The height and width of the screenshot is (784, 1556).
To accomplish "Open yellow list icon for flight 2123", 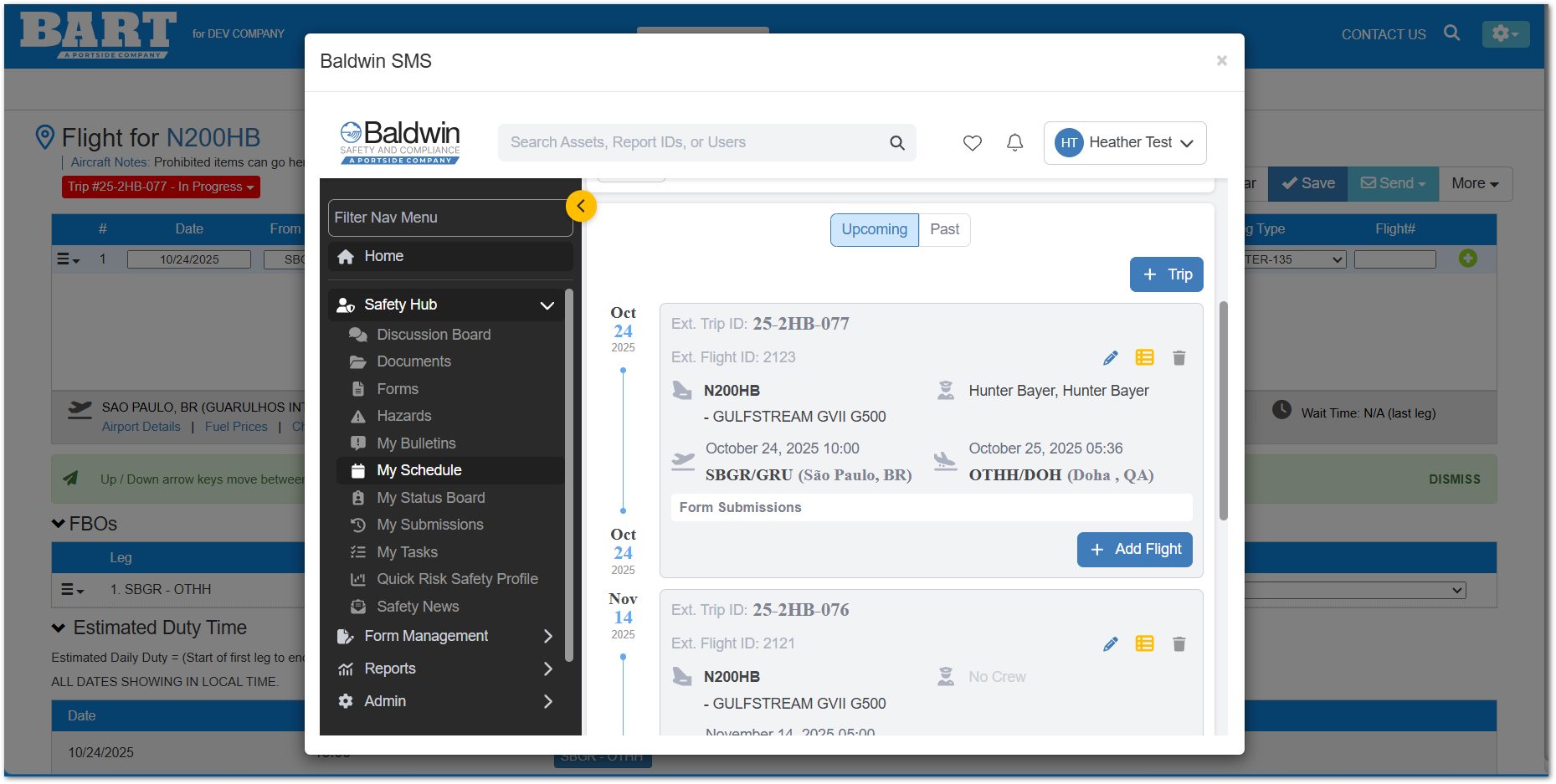I will (x=1144, y=358).
